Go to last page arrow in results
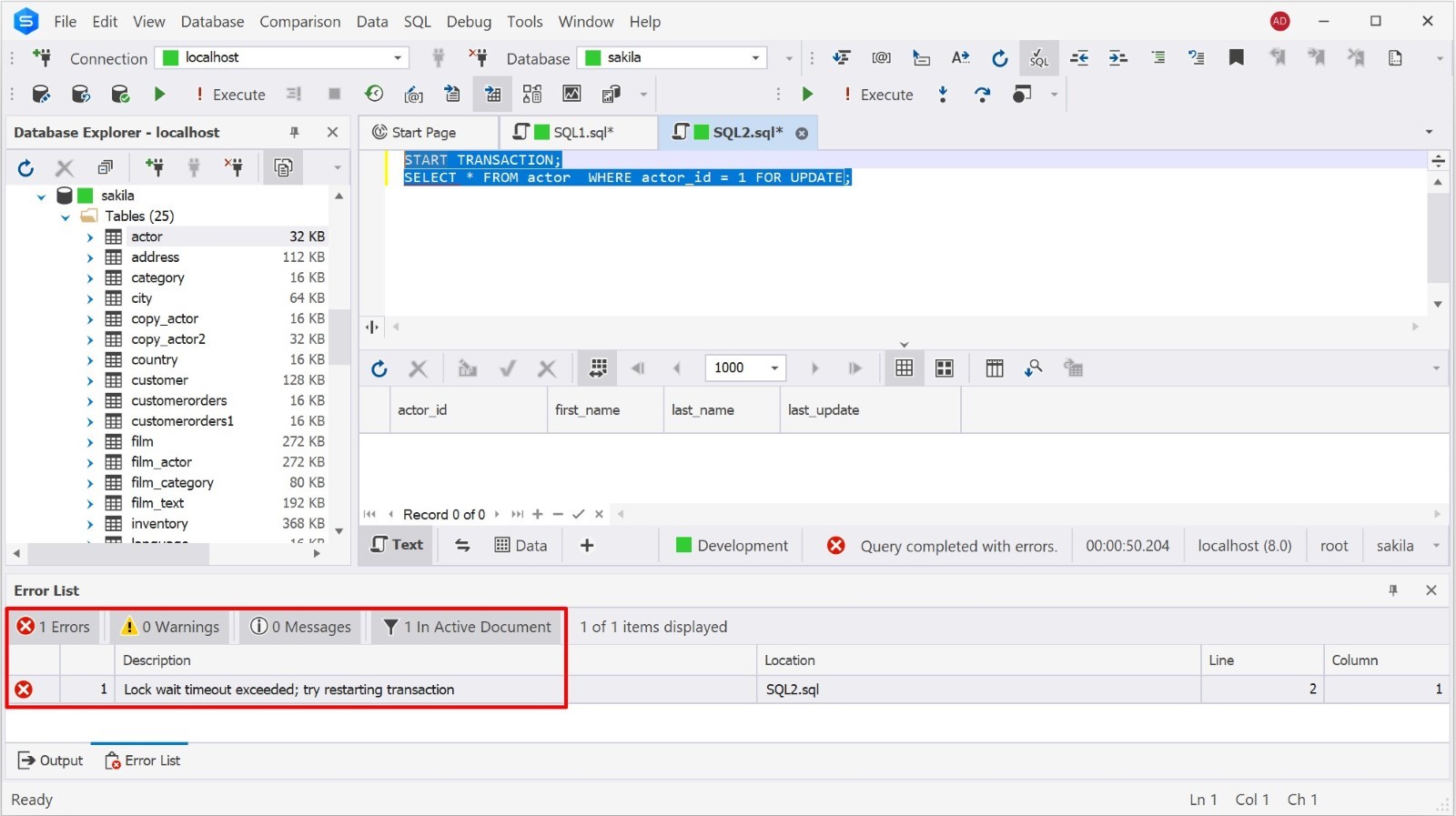The width and height of the screenshot is (1456, 816). [x=854, y=368]
